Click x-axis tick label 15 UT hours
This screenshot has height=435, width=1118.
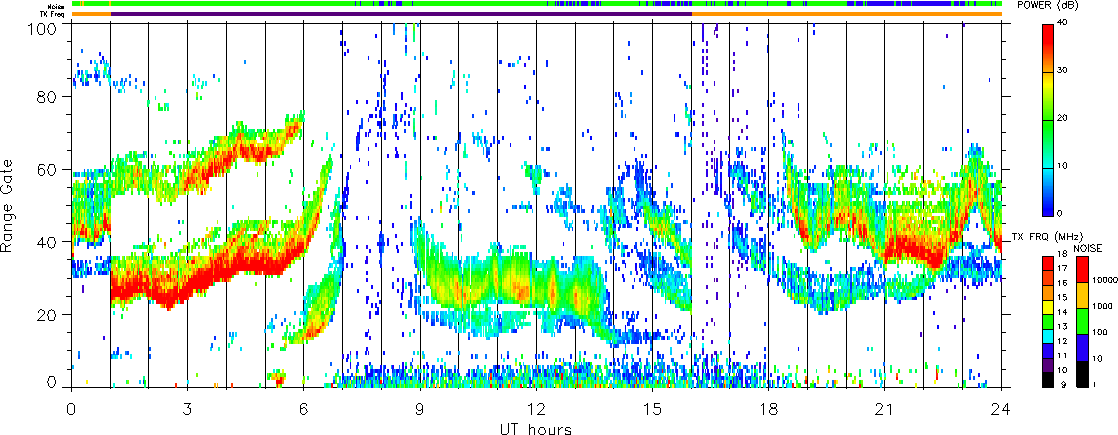[652, 409]
